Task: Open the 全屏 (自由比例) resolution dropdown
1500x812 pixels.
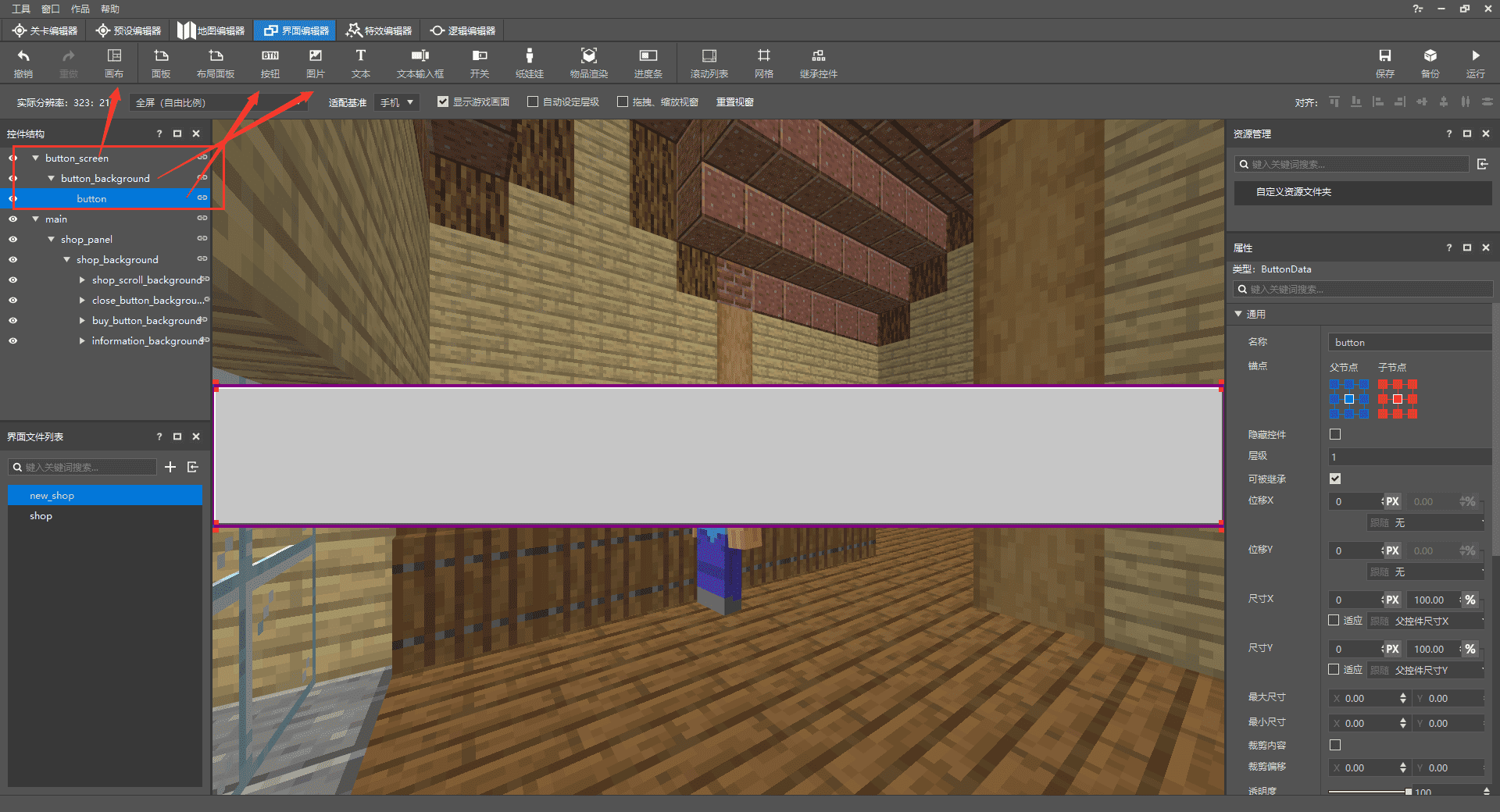Action: [219, 102]
